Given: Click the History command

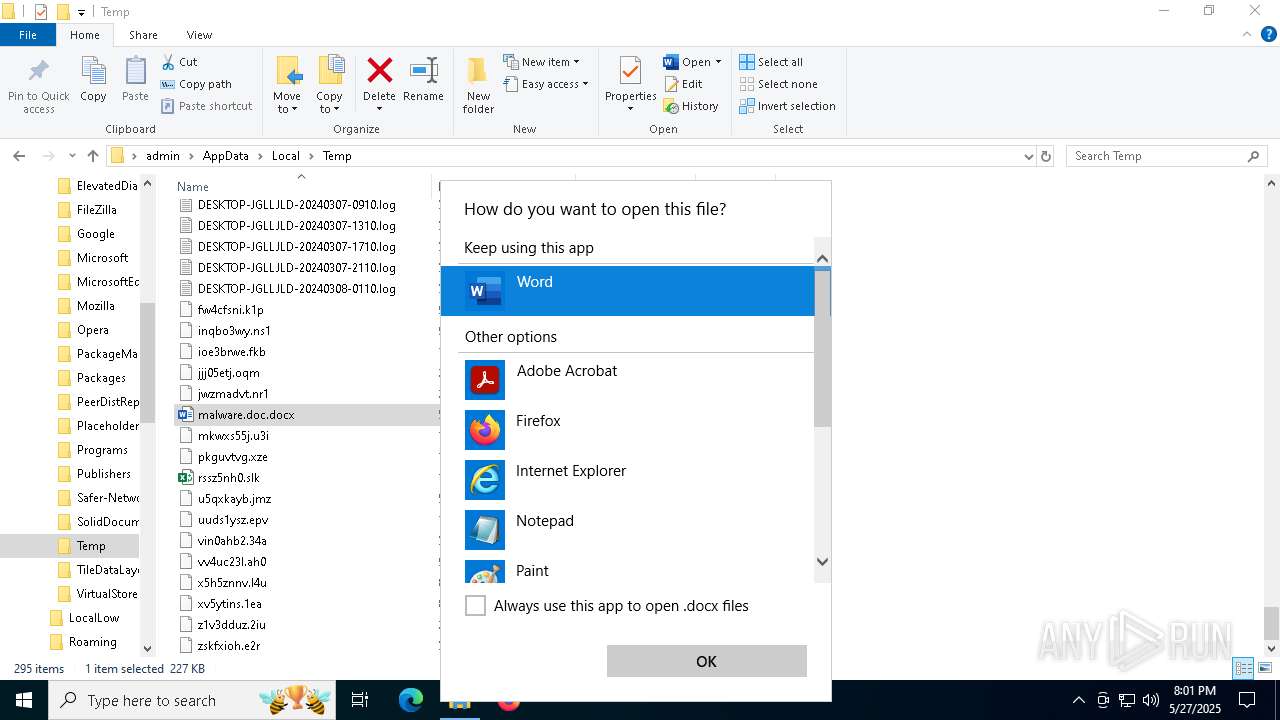Looking at the screenshot, I should 690,106.
